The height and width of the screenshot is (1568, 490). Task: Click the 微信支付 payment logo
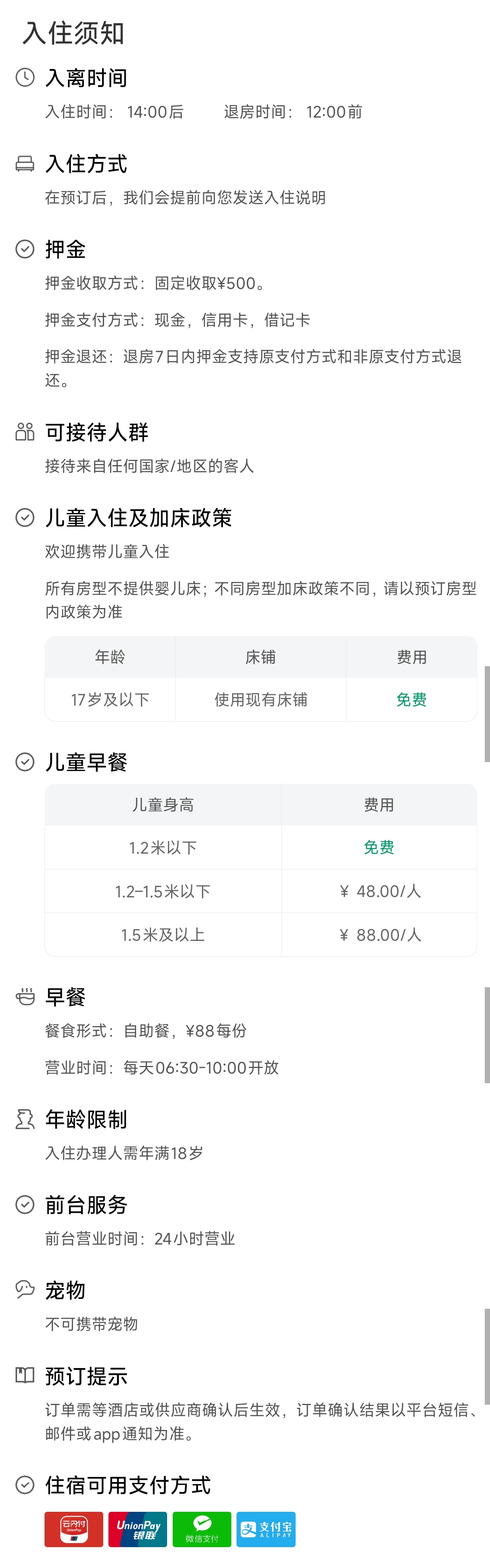(x=202, y=1529)
